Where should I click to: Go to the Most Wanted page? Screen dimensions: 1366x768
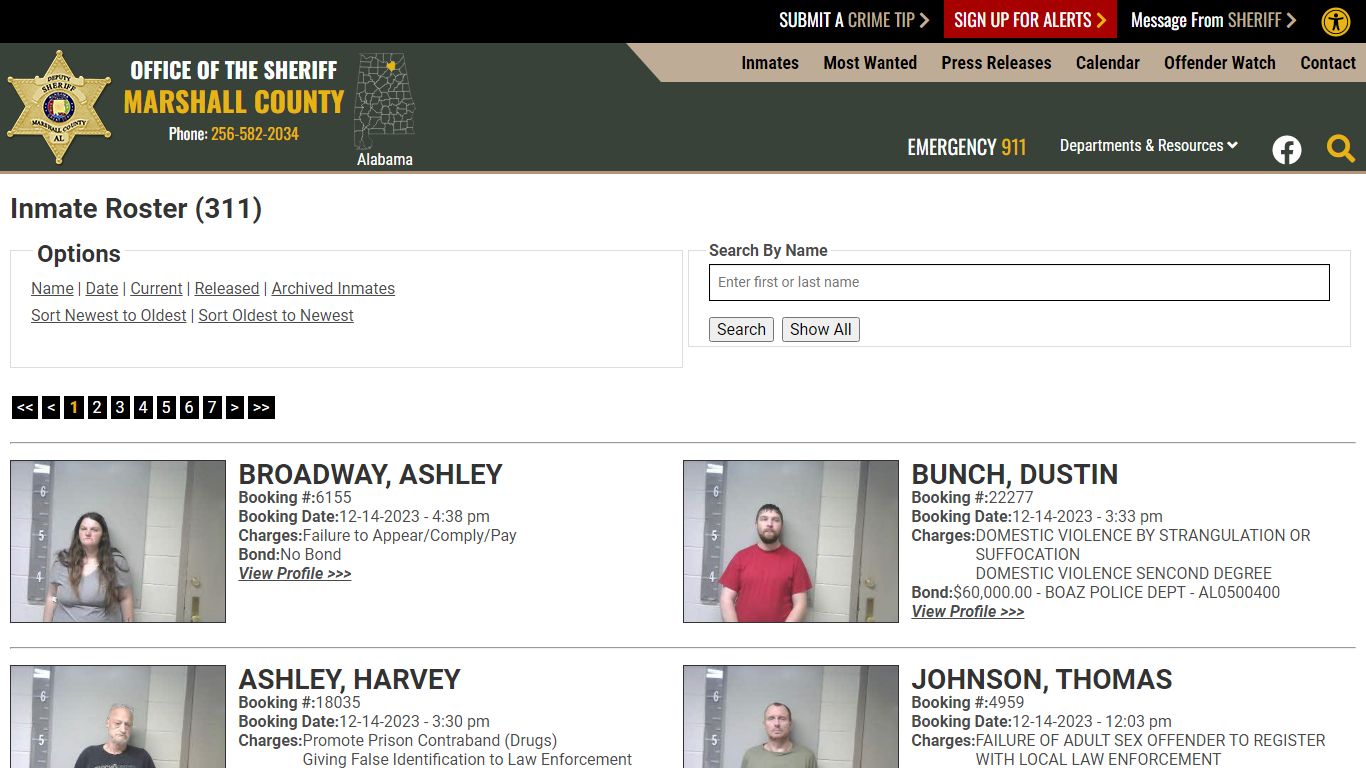(x=870, y=62)
